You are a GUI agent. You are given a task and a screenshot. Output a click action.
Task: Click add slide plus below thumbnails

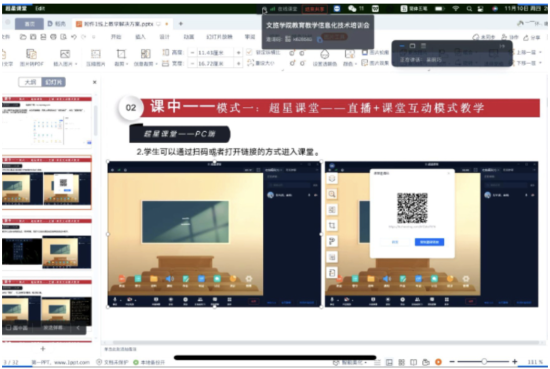pyautogui.click(x=43, y=349)
